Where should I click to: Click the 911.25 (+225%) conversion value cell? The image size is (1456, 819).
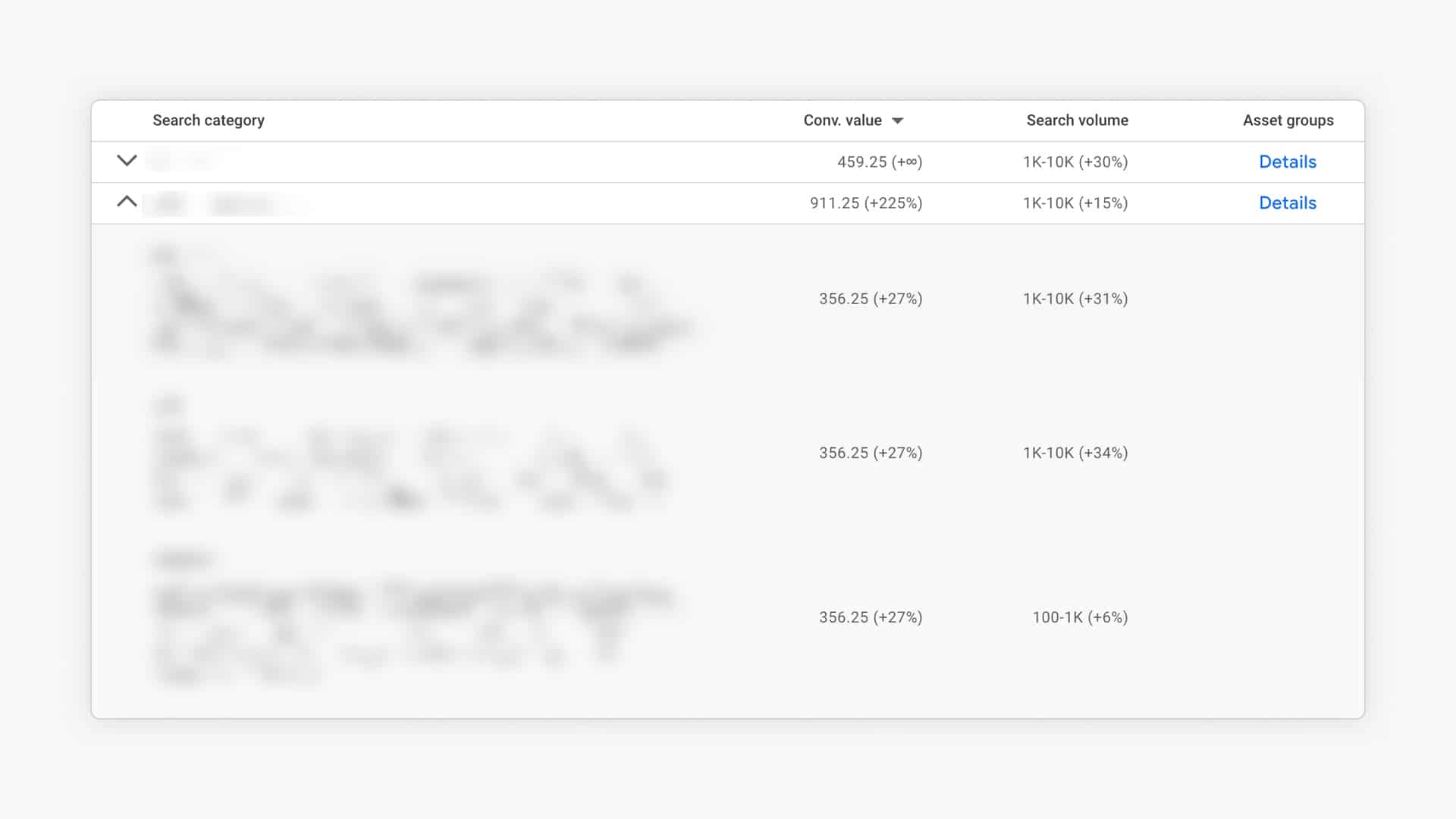pyautogui.click(x=866, y=202)
